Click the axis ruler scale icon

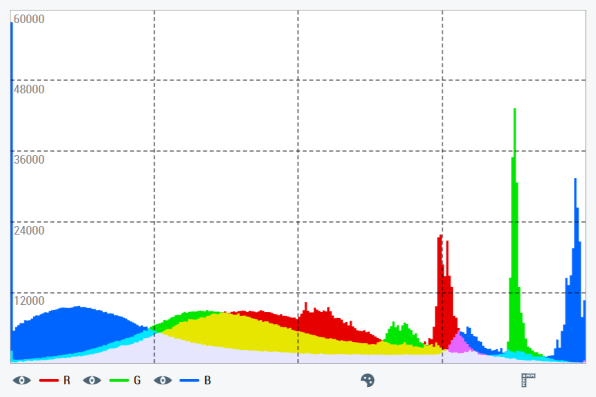528,380
